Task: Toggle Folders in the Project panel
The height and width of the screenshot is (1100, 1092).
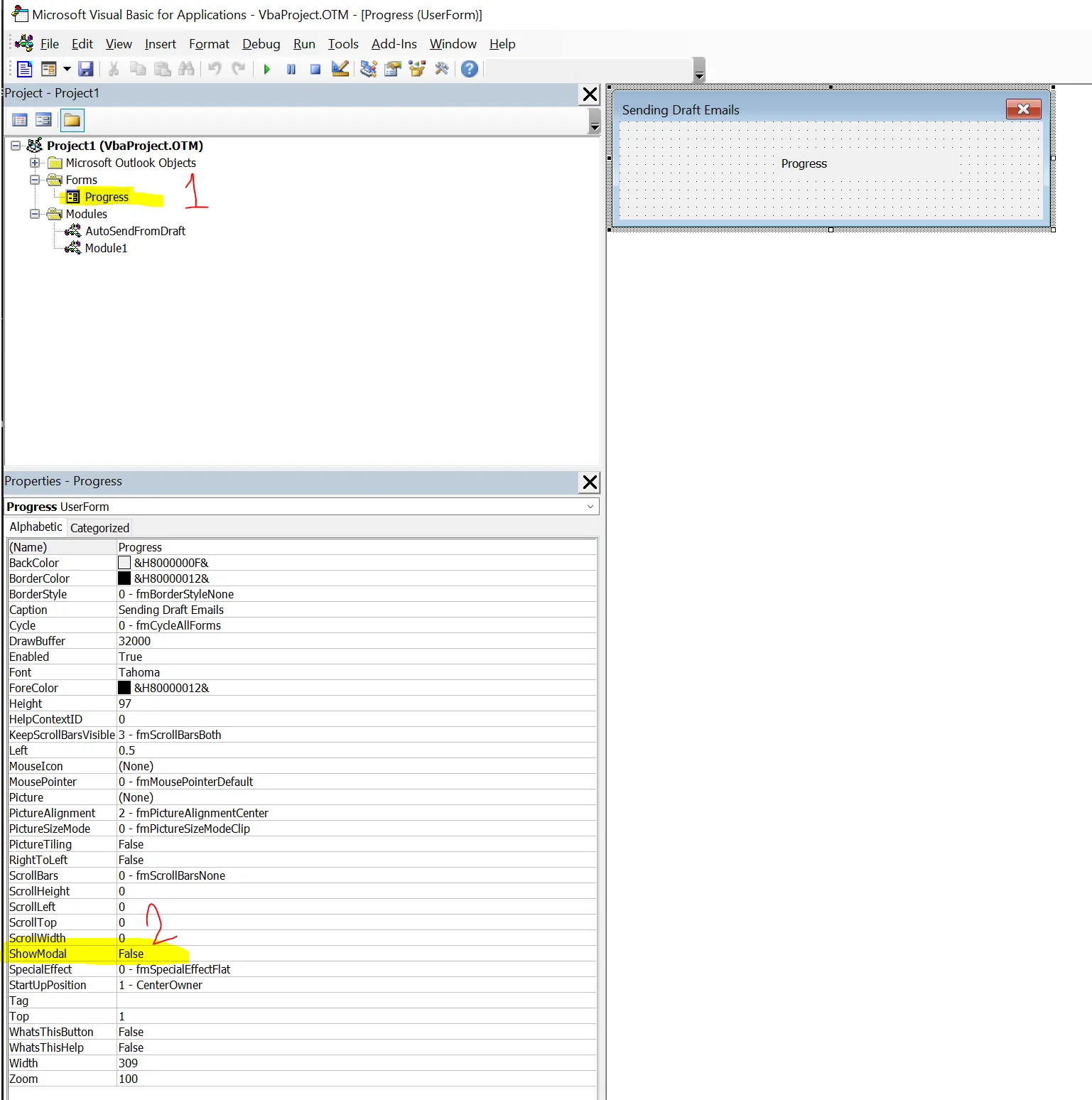Action: [x=72, y=120]
